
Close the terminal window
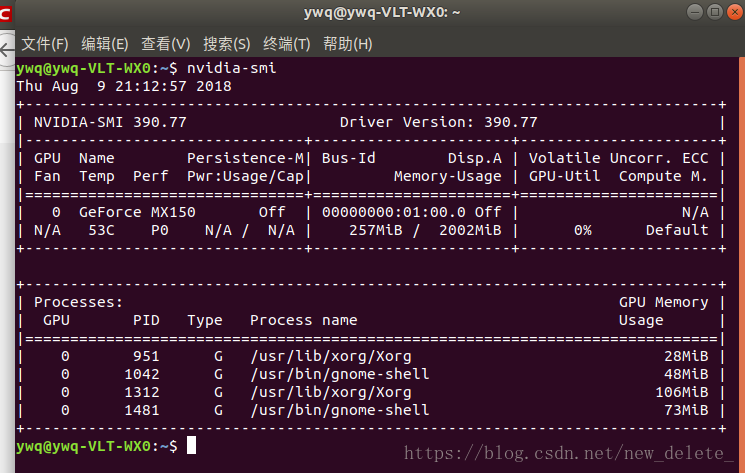[x=735, y=12]
